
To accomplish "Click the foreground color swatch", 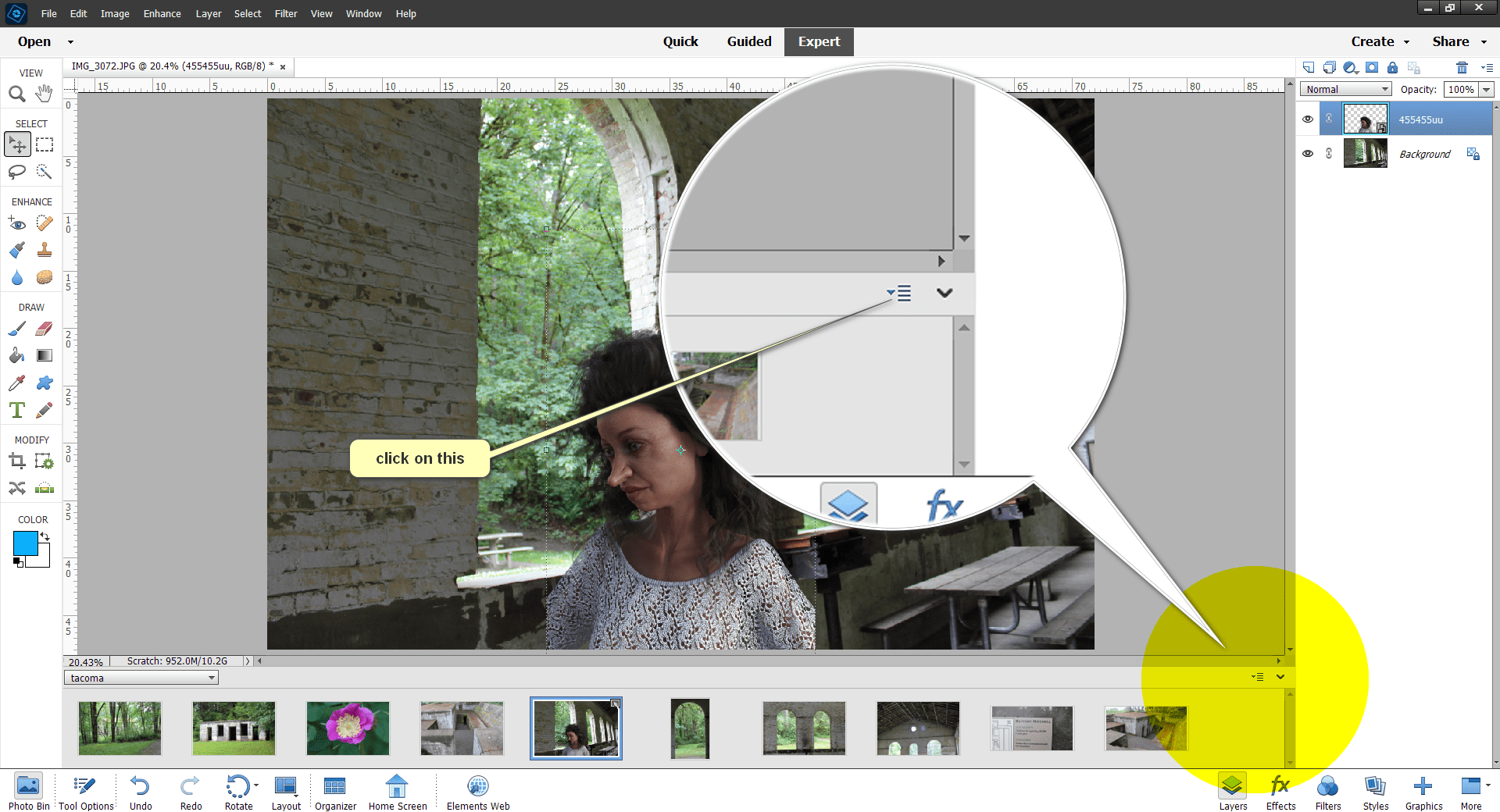I will click(x=26, y=543).
